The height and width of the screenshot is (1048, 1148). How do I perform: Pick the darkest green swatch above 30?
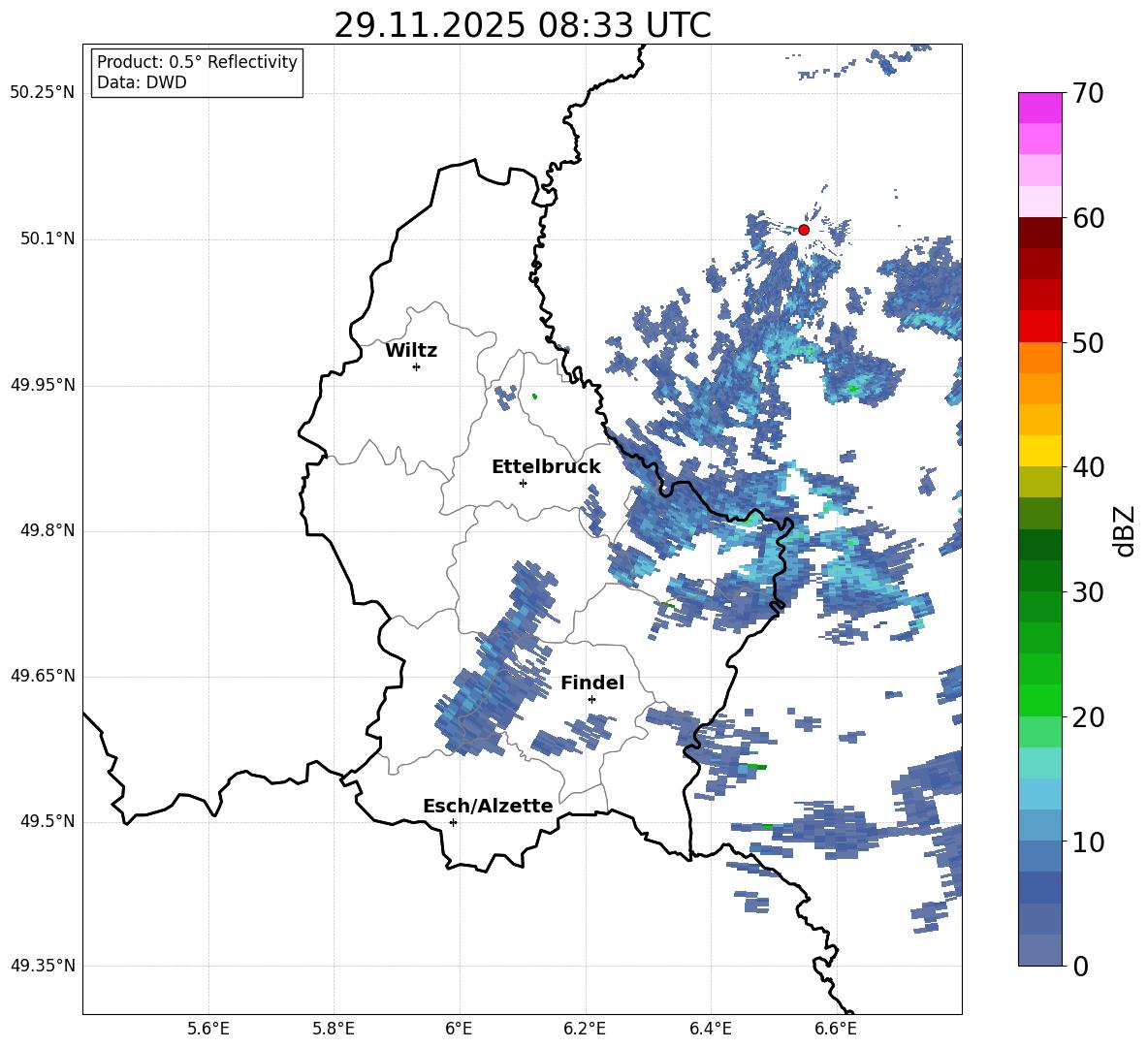[x=1039, y=545]
